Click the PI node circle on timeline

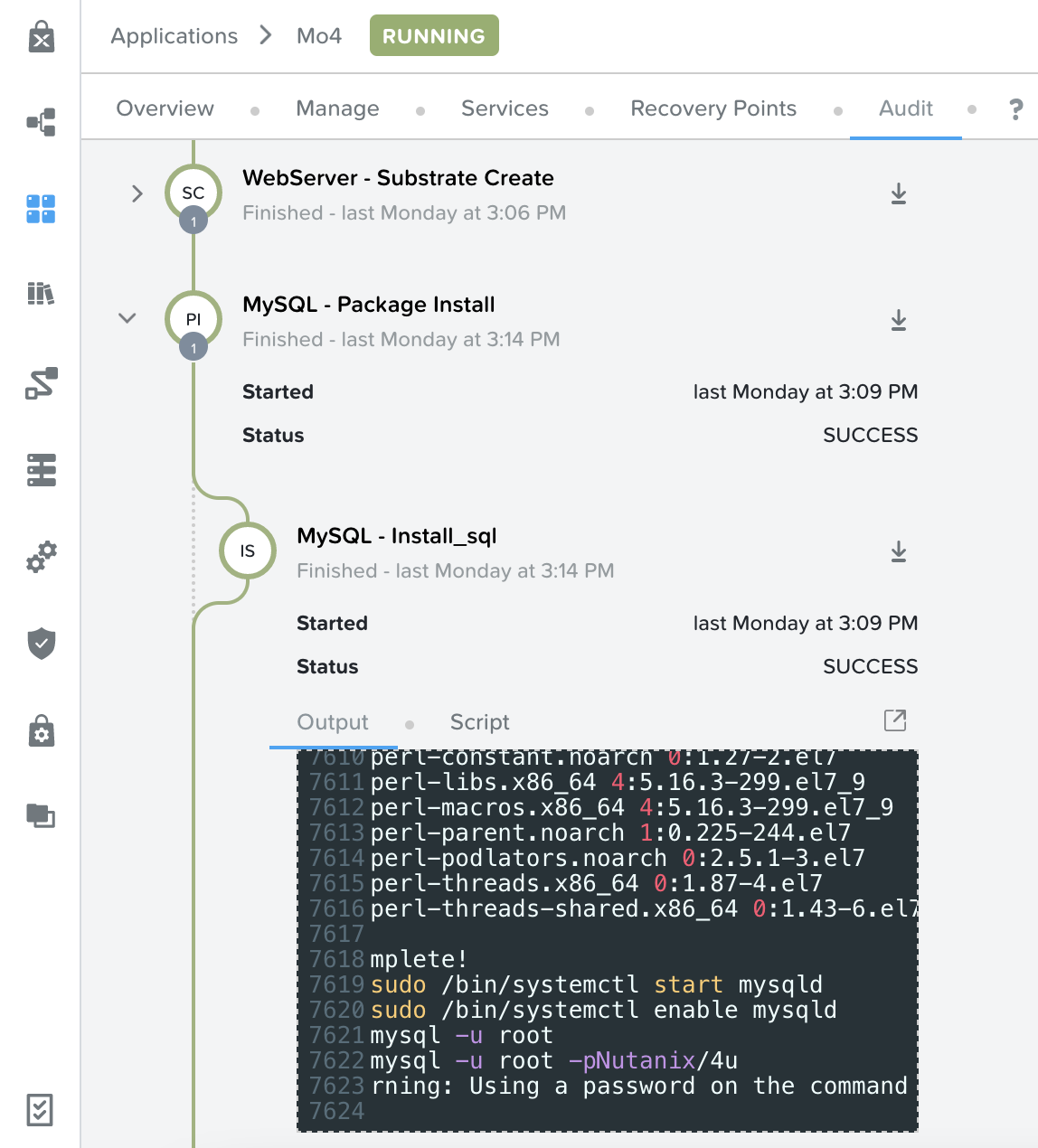[193, 319]
